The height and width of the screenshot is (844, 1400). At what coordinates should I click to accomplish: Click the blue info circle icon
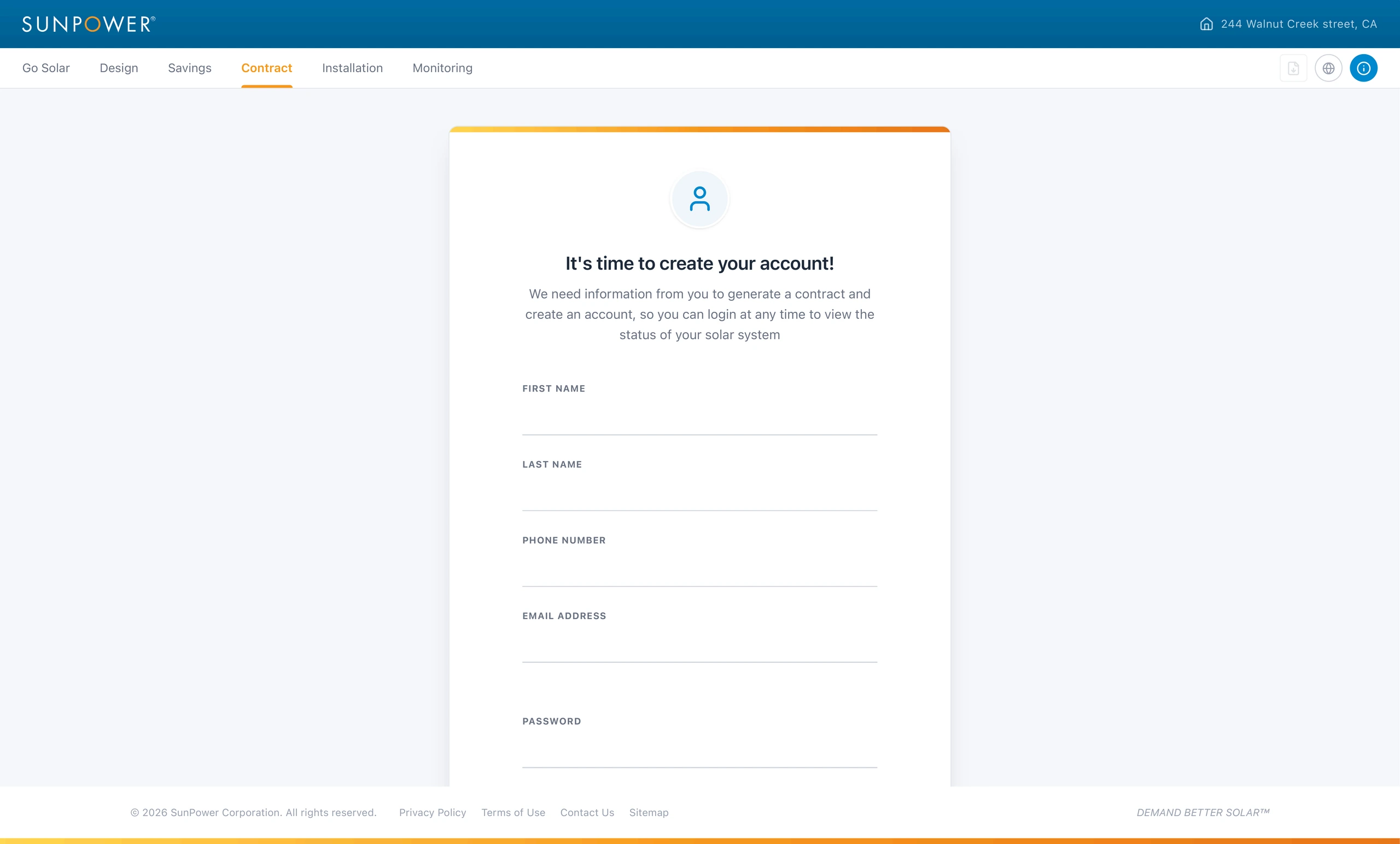(x=1364, y=68)
